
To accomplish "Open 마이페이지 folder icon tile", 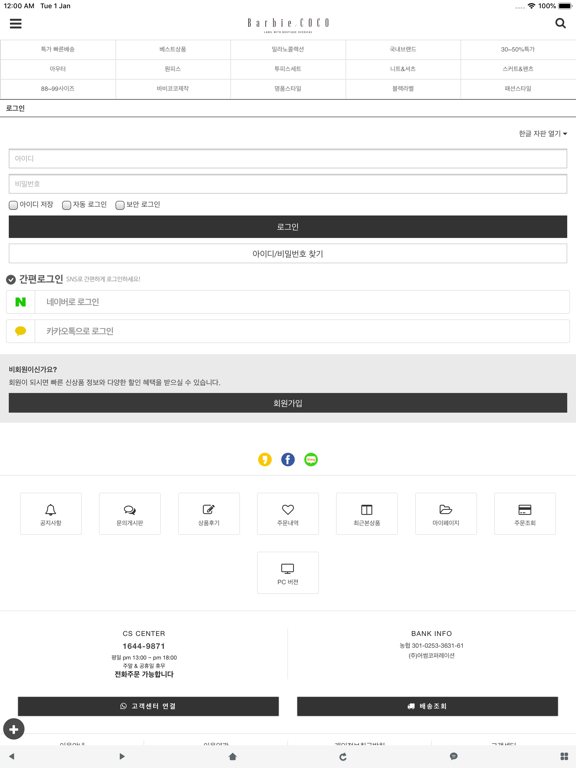I will 446,514.
